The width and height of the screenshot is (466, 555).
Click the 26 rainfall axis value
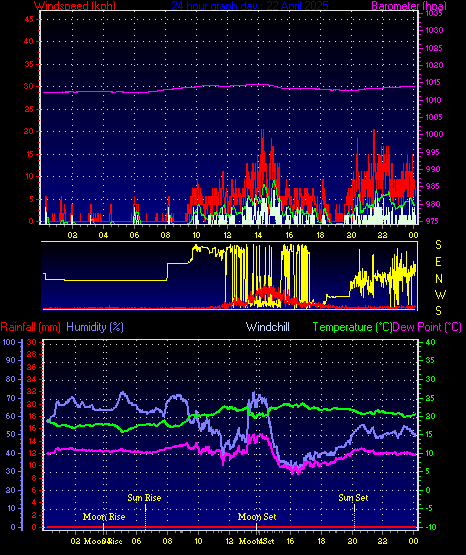point(32,367)
